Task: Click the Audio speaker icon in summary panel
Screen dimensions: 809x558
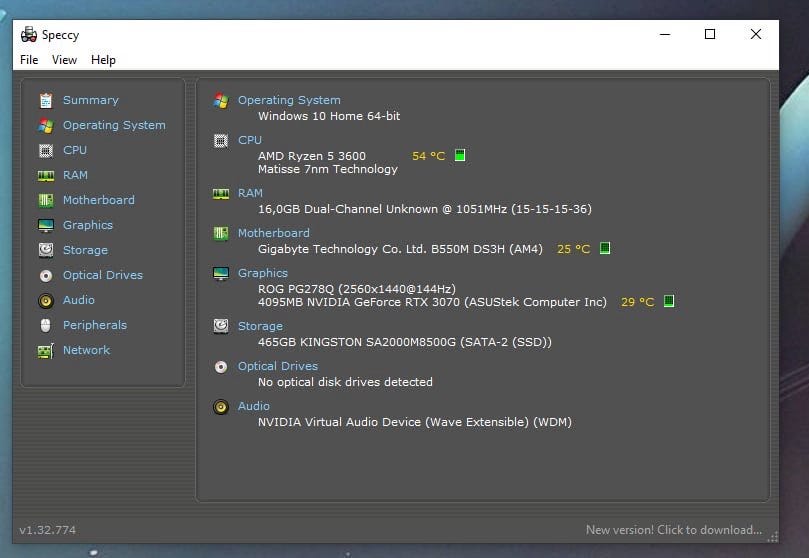Action: point(221,407)
